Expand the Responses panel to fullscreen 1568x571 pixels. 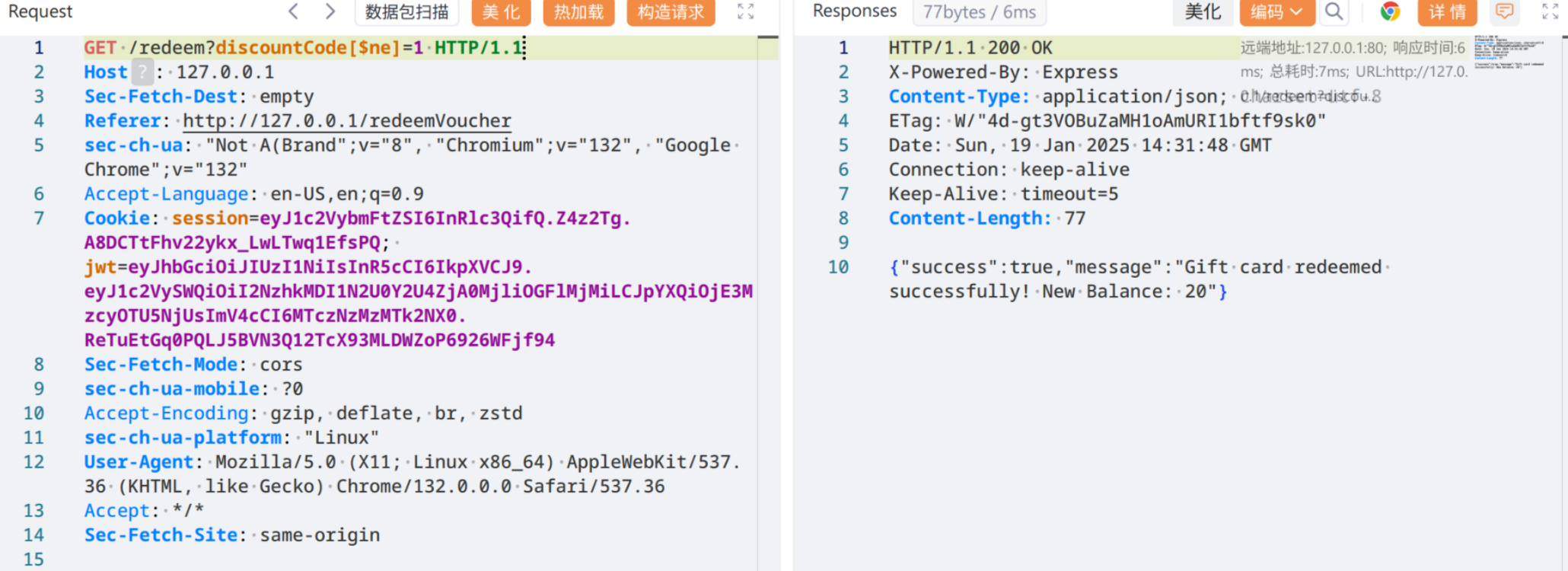tap(1550, 11)
